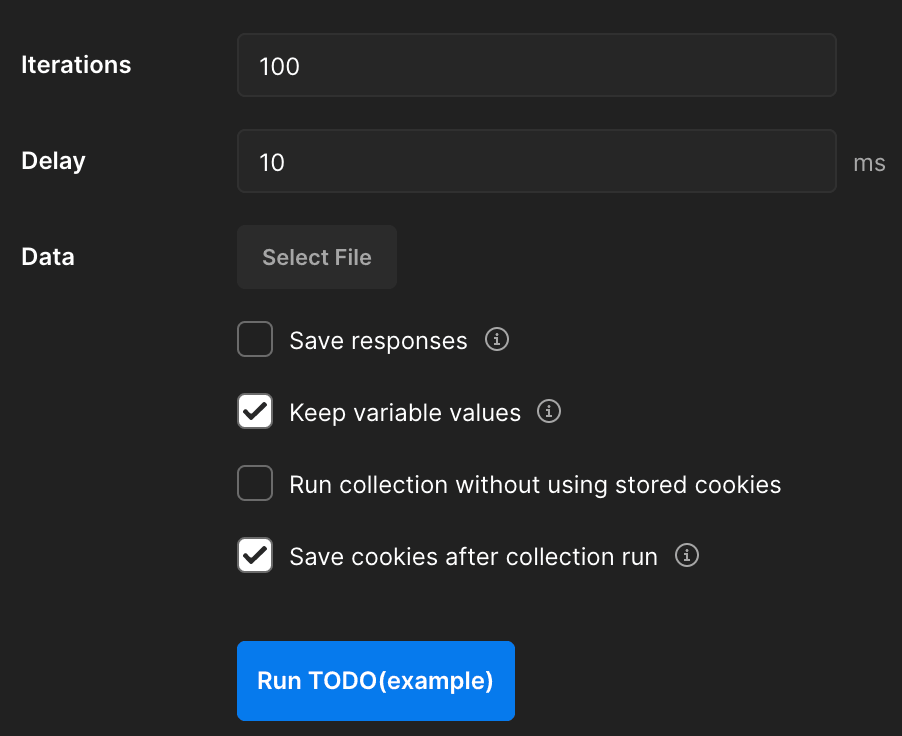Uncheck the Keep variable values checkbox
Image resolution: width=902 pixels, height=736 pixels.
click(255, 412)
